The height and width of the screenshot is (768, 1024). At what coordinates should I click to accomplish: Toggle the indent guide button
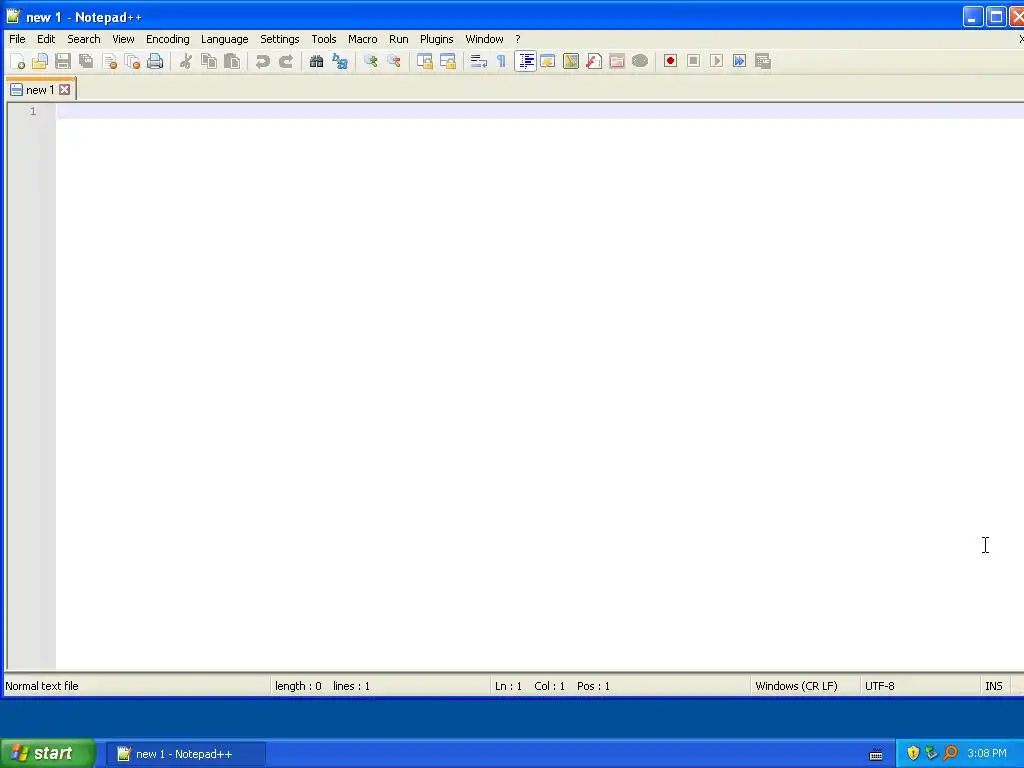(525, 61)
